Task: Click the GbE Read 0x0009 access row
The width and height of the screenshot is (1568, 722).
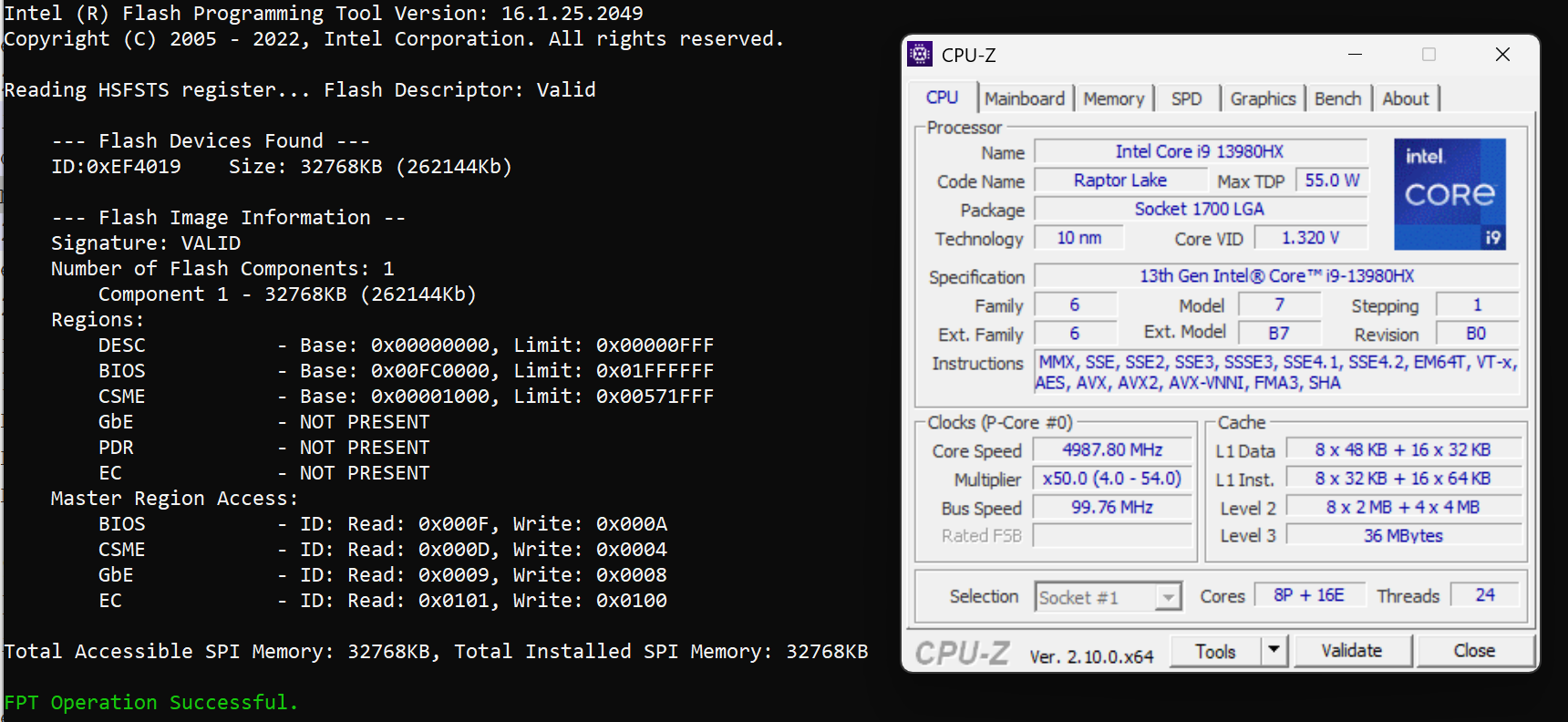Action: (383, 574)
